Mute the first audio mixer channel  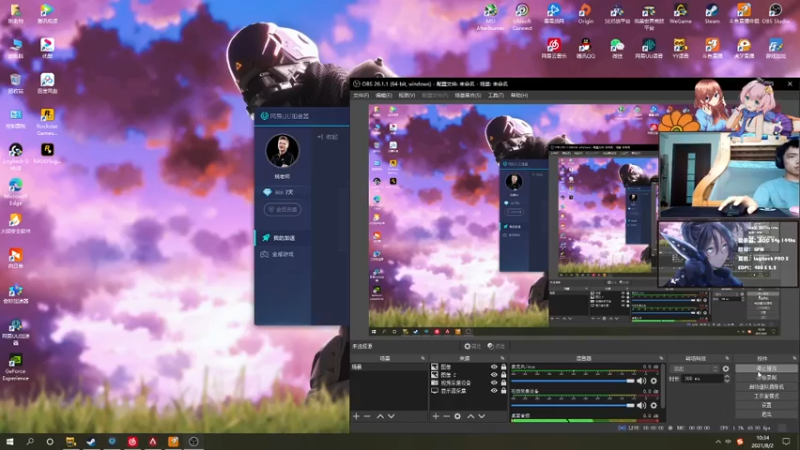point(641,381)
